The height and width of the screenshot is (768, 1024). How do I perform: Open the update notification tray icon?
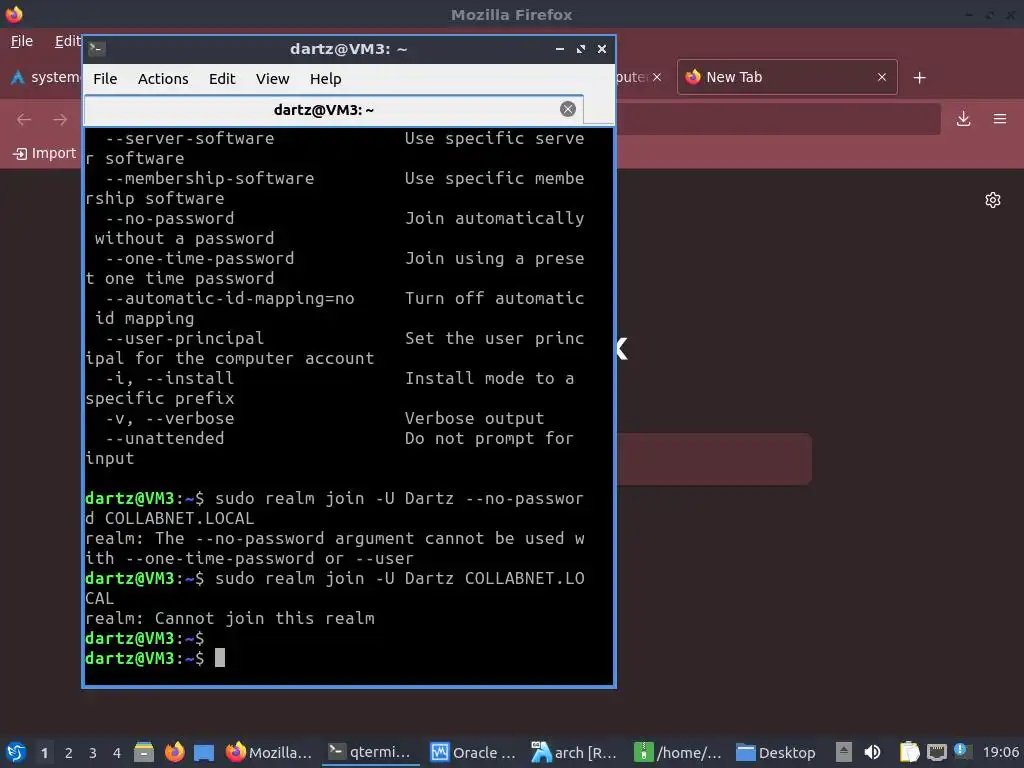tap(961, 751)
